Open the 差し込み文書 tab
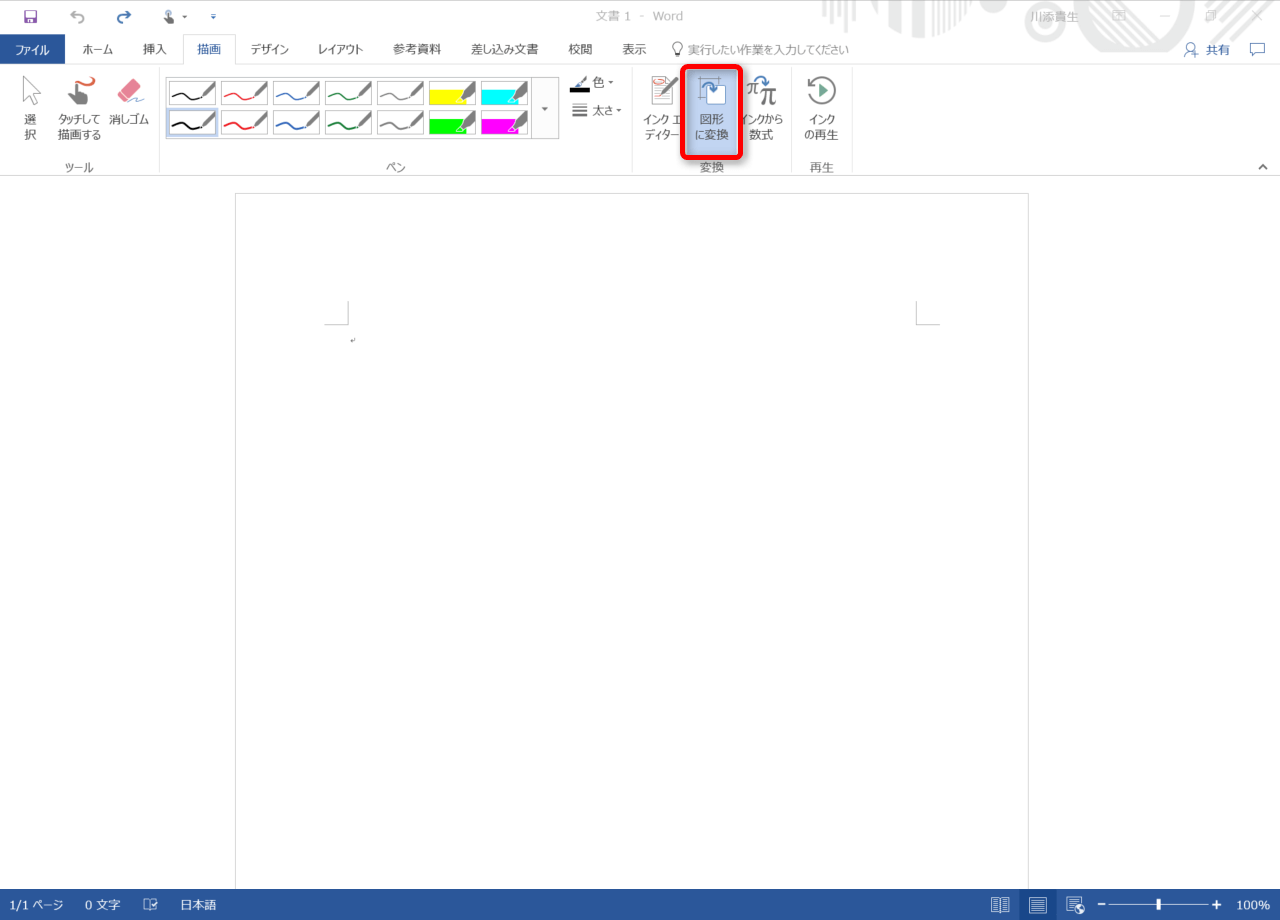1280x920 pixels. coord(505,49)
